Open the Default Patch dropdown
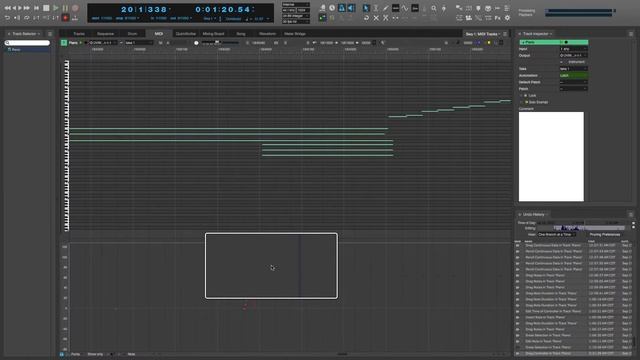This screenshot has height=360, width=640. click(573, 82)
